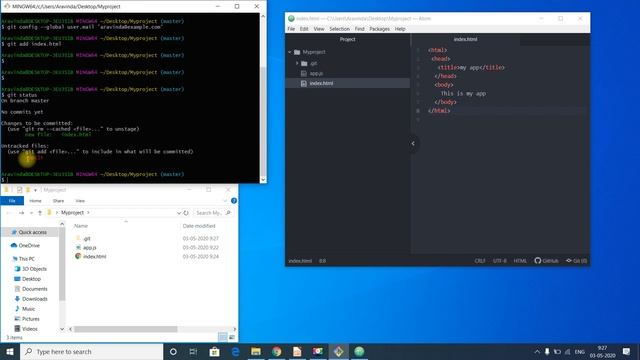The image size is (640, 360).
Task: Open File menu in Atom
Action: pos(291,29)
